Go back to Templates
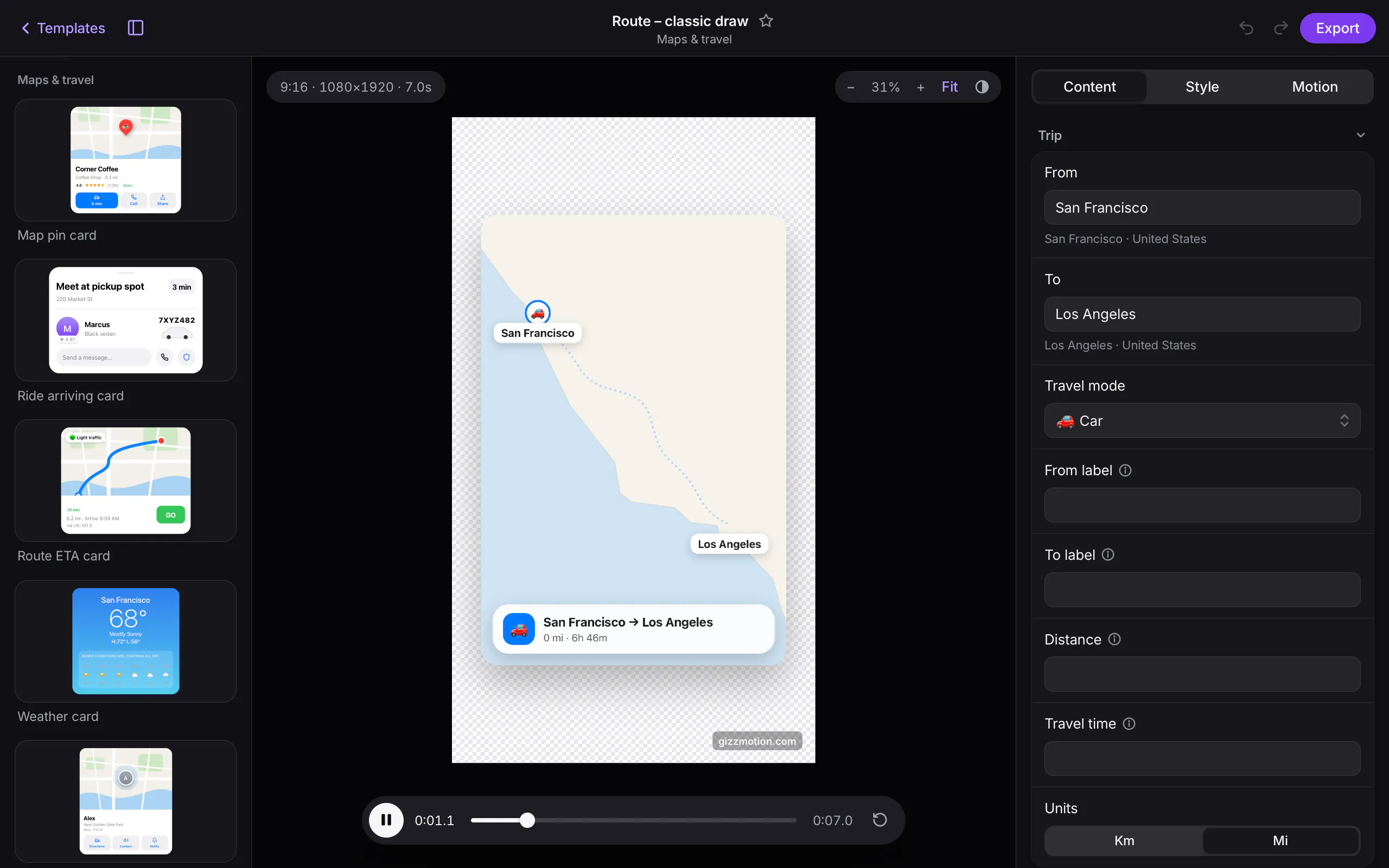This screenshot has height=868, width=1389. pos(63,28)
